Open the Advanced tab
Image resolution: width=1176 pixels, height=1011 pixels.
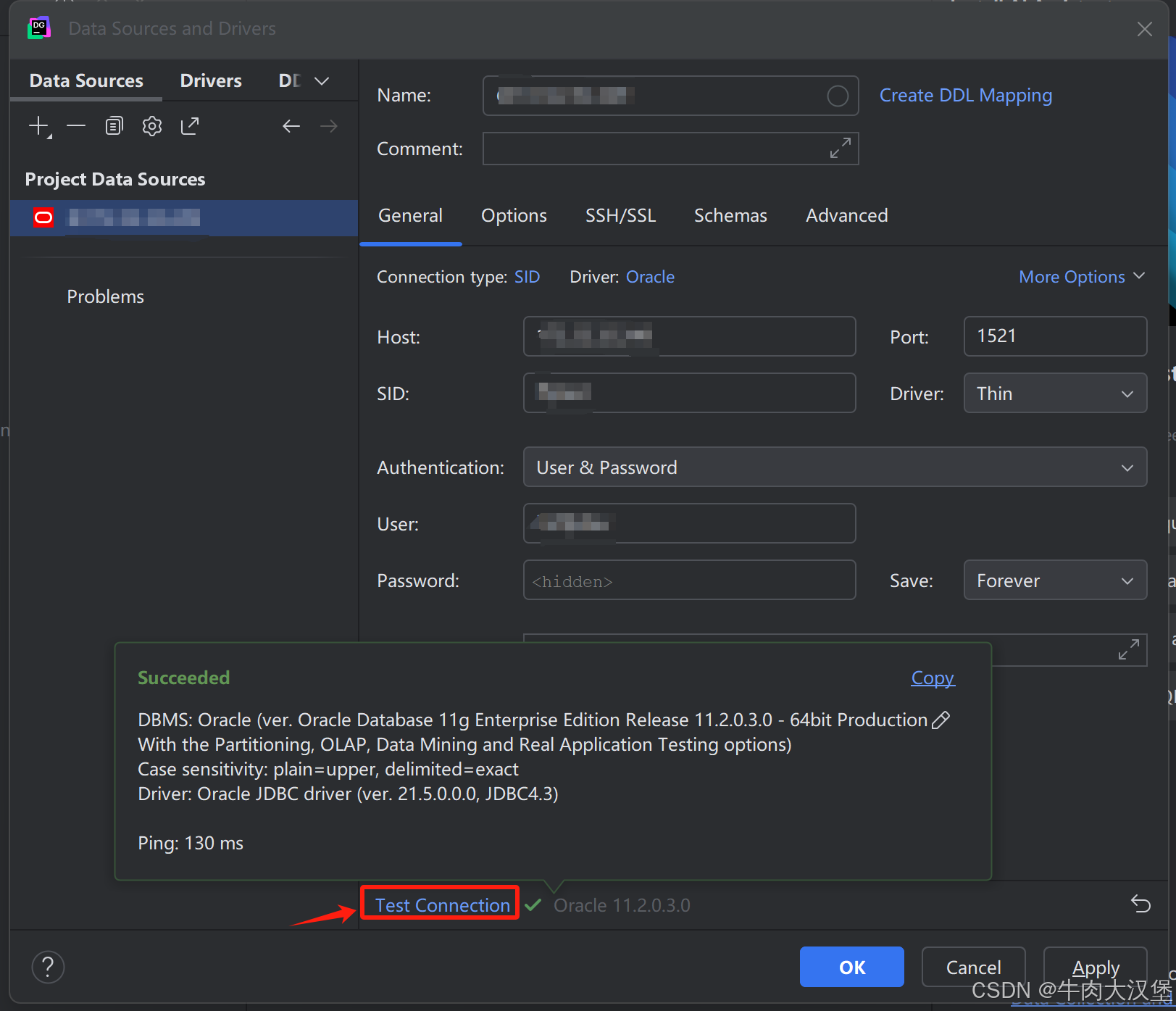point(846,215)
